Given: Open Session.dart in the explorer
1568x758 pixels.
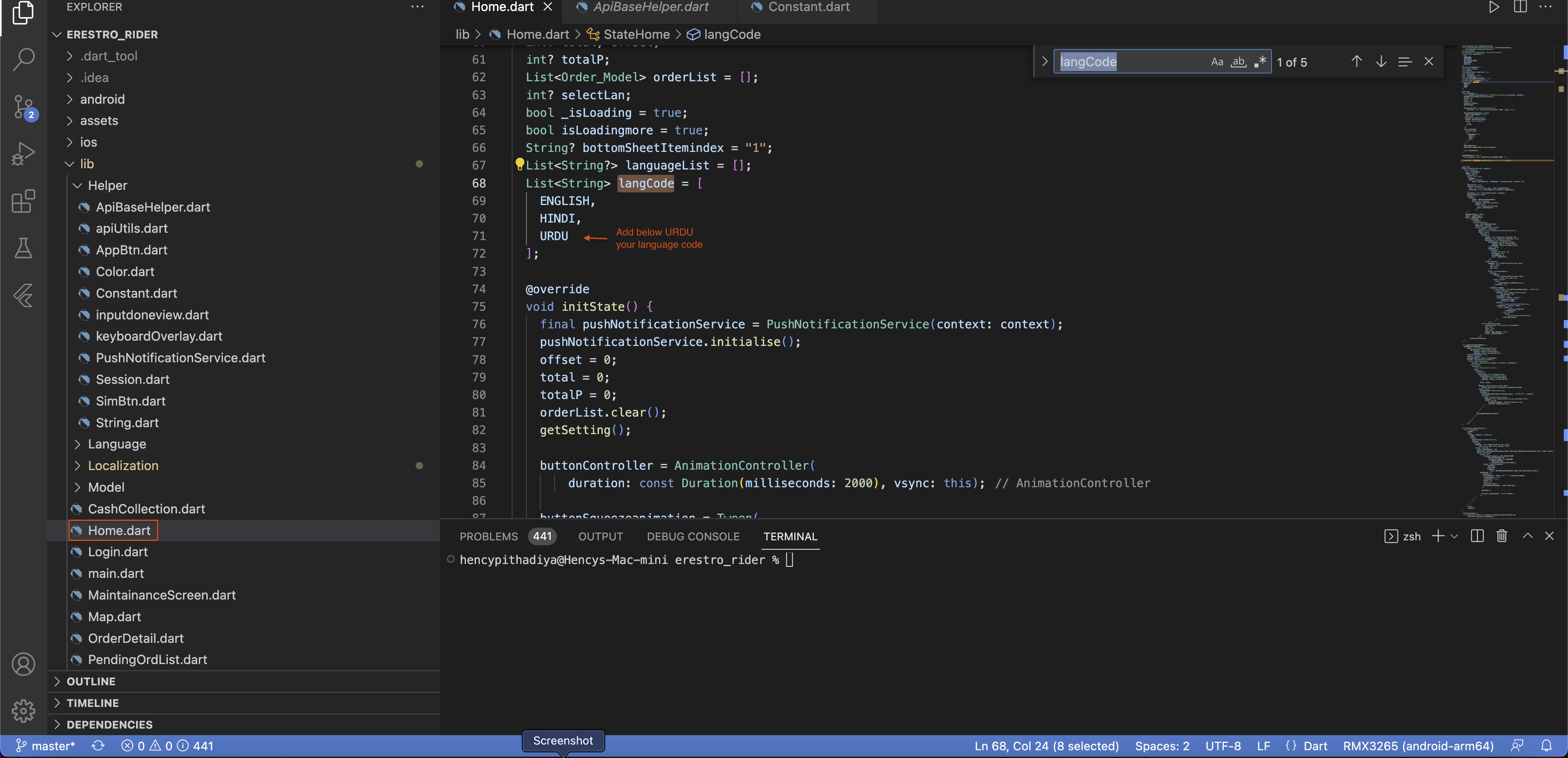Looking at the screenshot, I should point(132,379).
